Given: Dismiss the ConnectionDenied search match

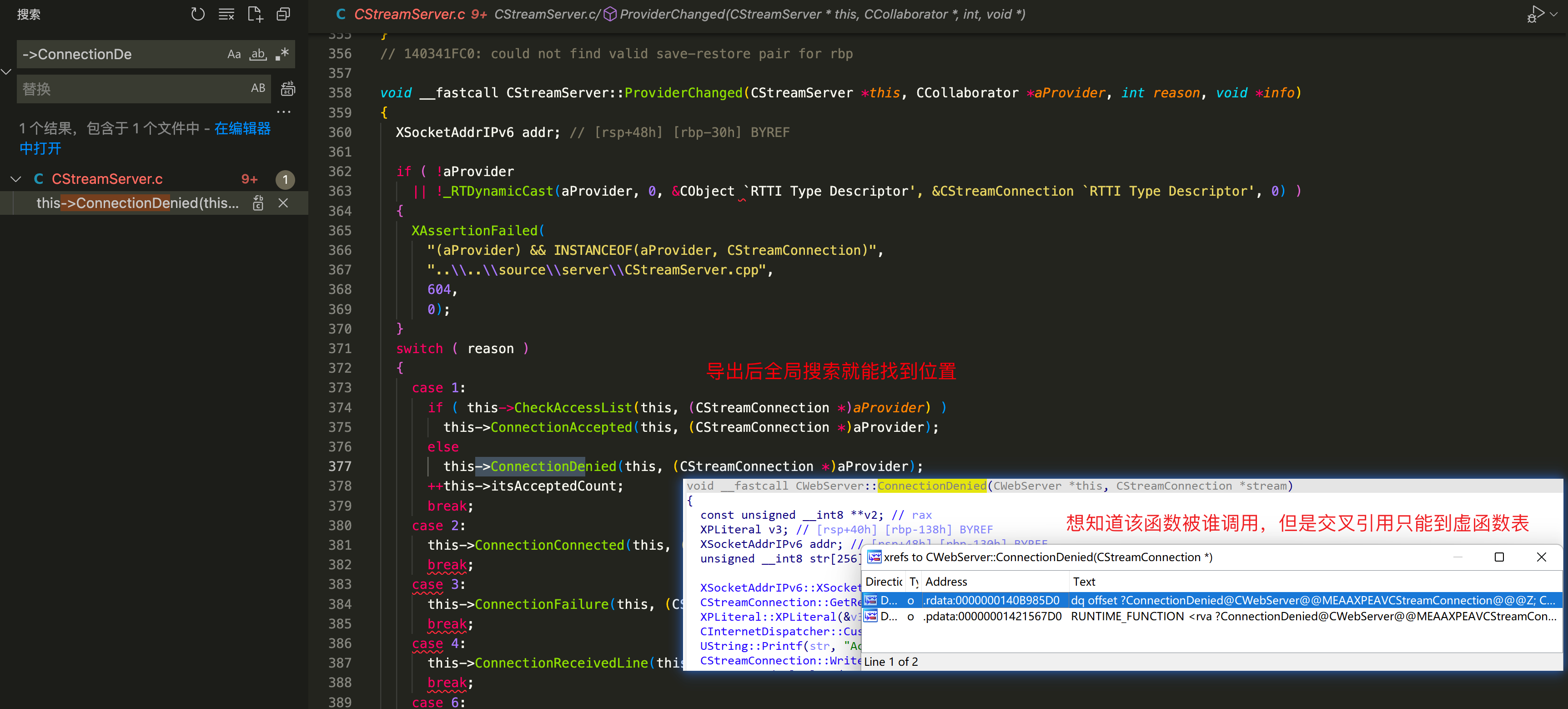Looking at the screenshot, I should [x=283, y=203].
